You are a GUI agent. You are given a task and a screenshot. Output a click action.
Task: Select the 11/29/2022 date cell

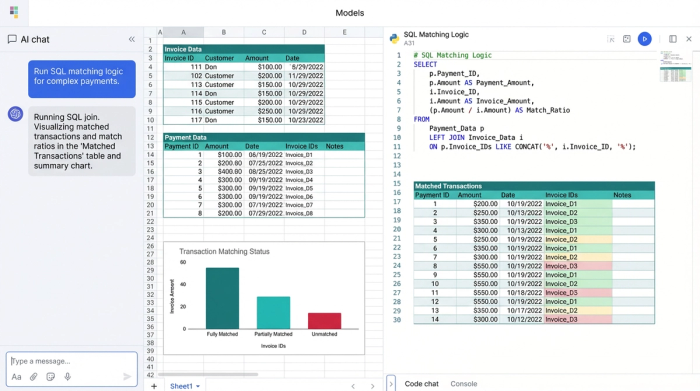pos(304,76)
